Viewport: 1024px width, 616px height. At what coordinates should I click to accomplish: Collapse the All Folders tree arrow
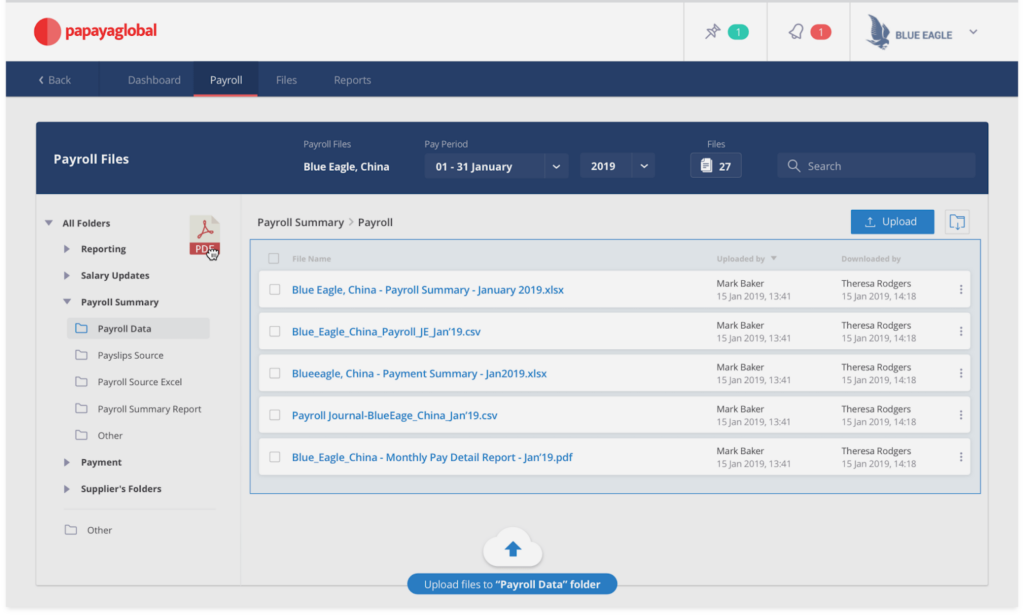[48, 223]
